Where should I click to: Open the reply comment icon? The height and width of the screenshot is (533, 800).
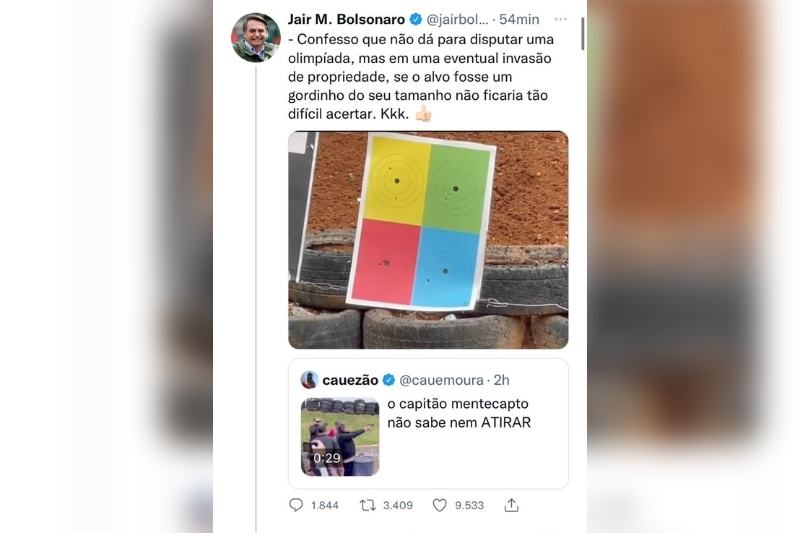pos(296,505)
